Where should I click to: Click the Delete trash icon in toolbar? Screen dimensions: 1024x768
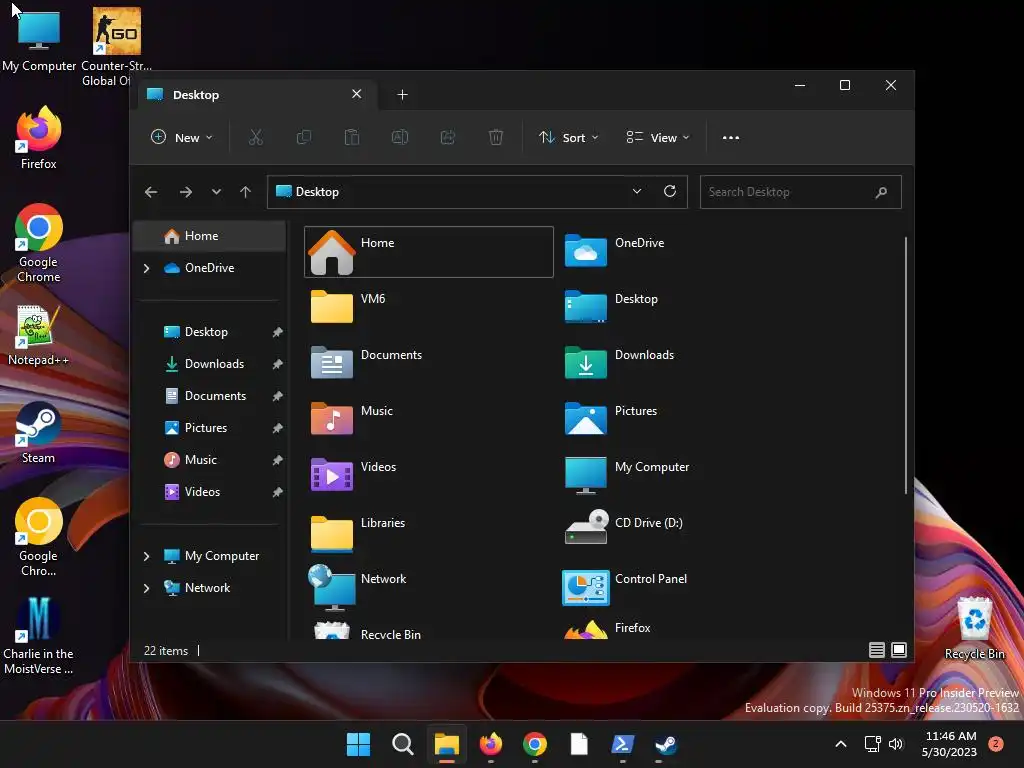(496, 137)
